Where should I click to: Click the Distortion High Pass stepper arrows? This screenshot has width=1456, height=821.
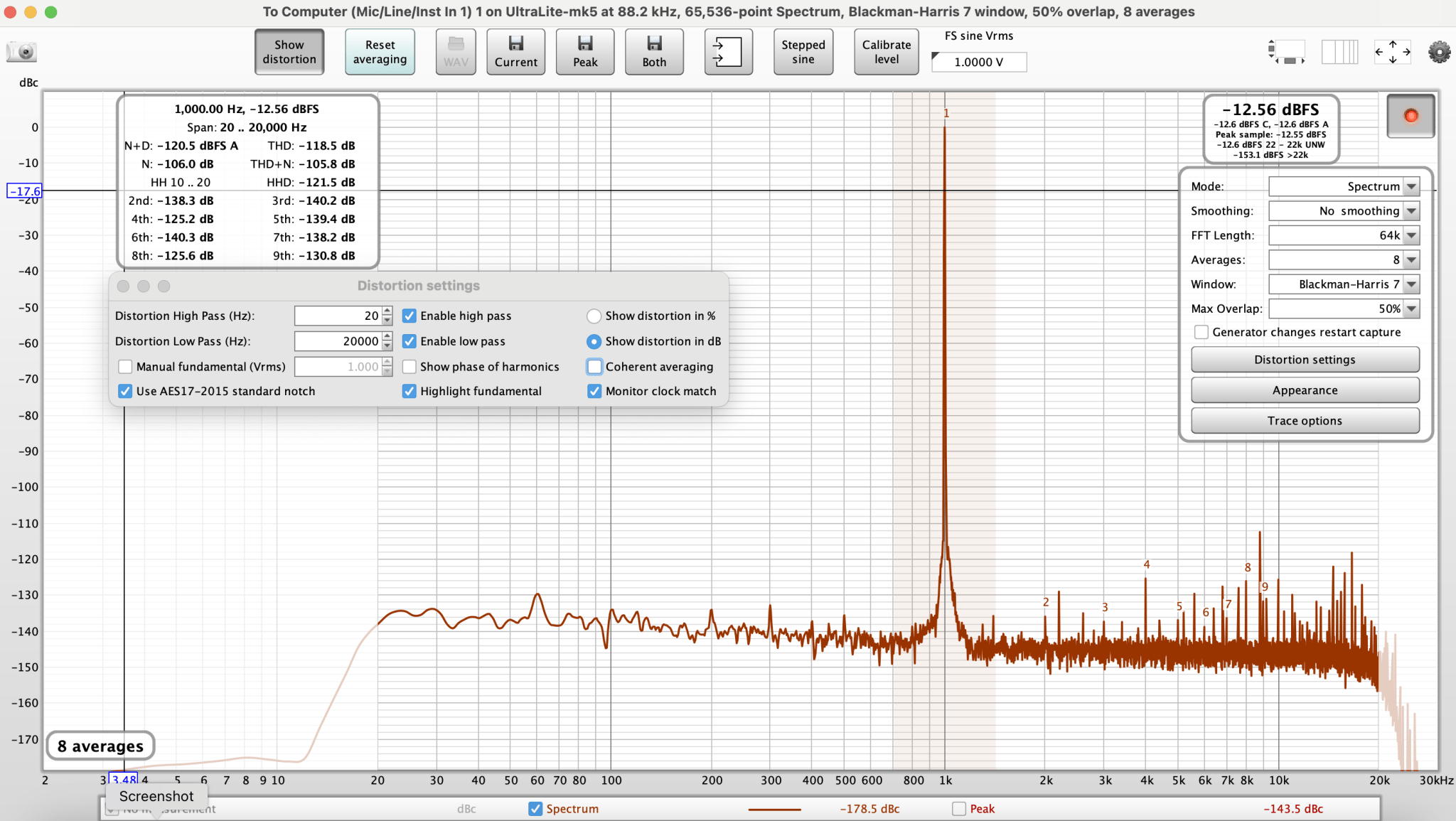coord(387,316)
